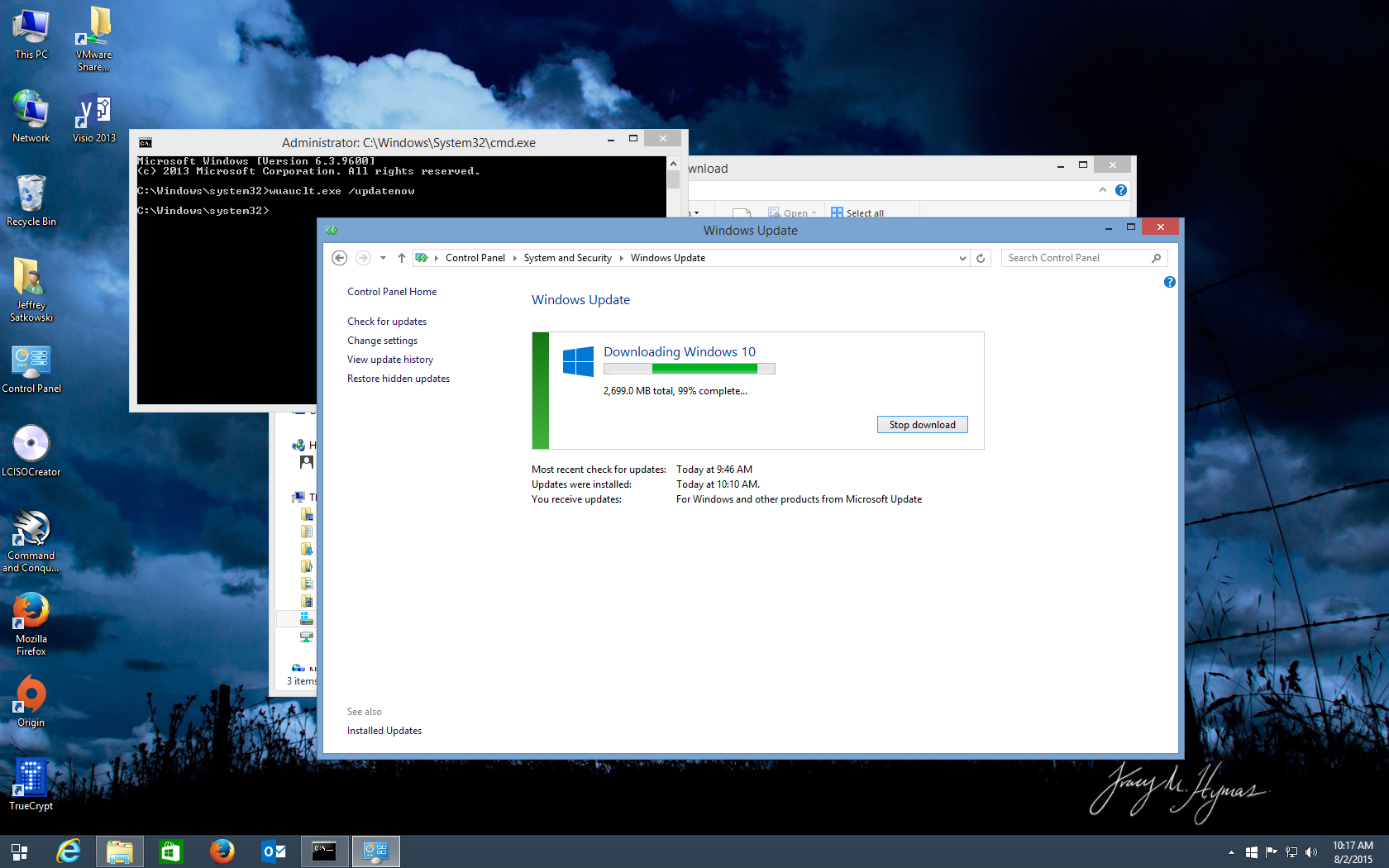Open the recent locations dropdown arrow
The width and height of the screenshot is (1389, 868).
pyautogui.click(x=383, y=258)
